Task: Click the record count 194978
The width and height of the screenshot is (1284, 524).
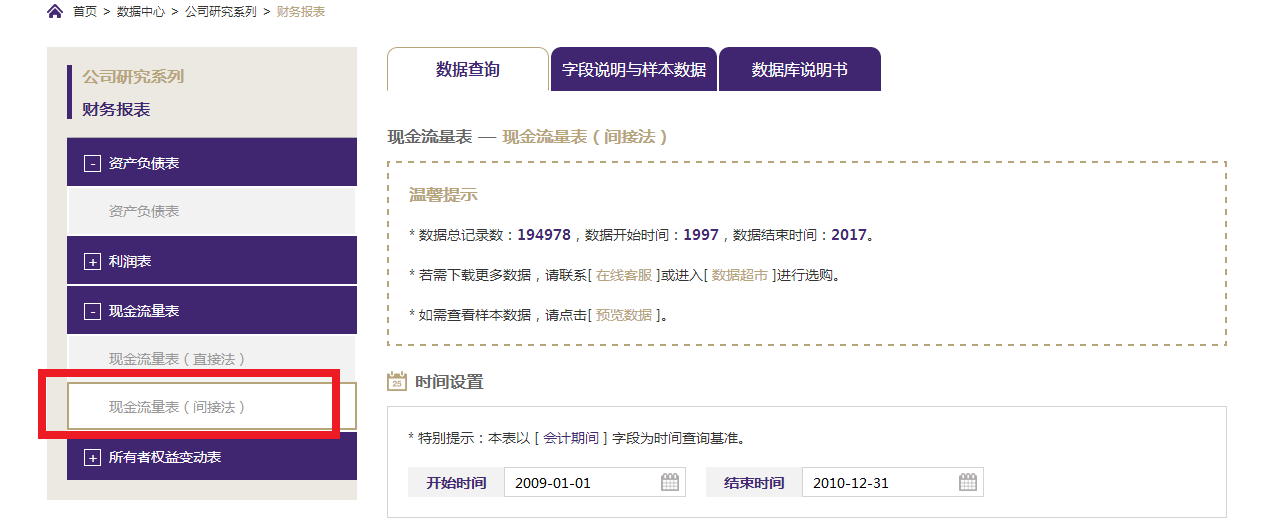Action: tap(544, 235)
